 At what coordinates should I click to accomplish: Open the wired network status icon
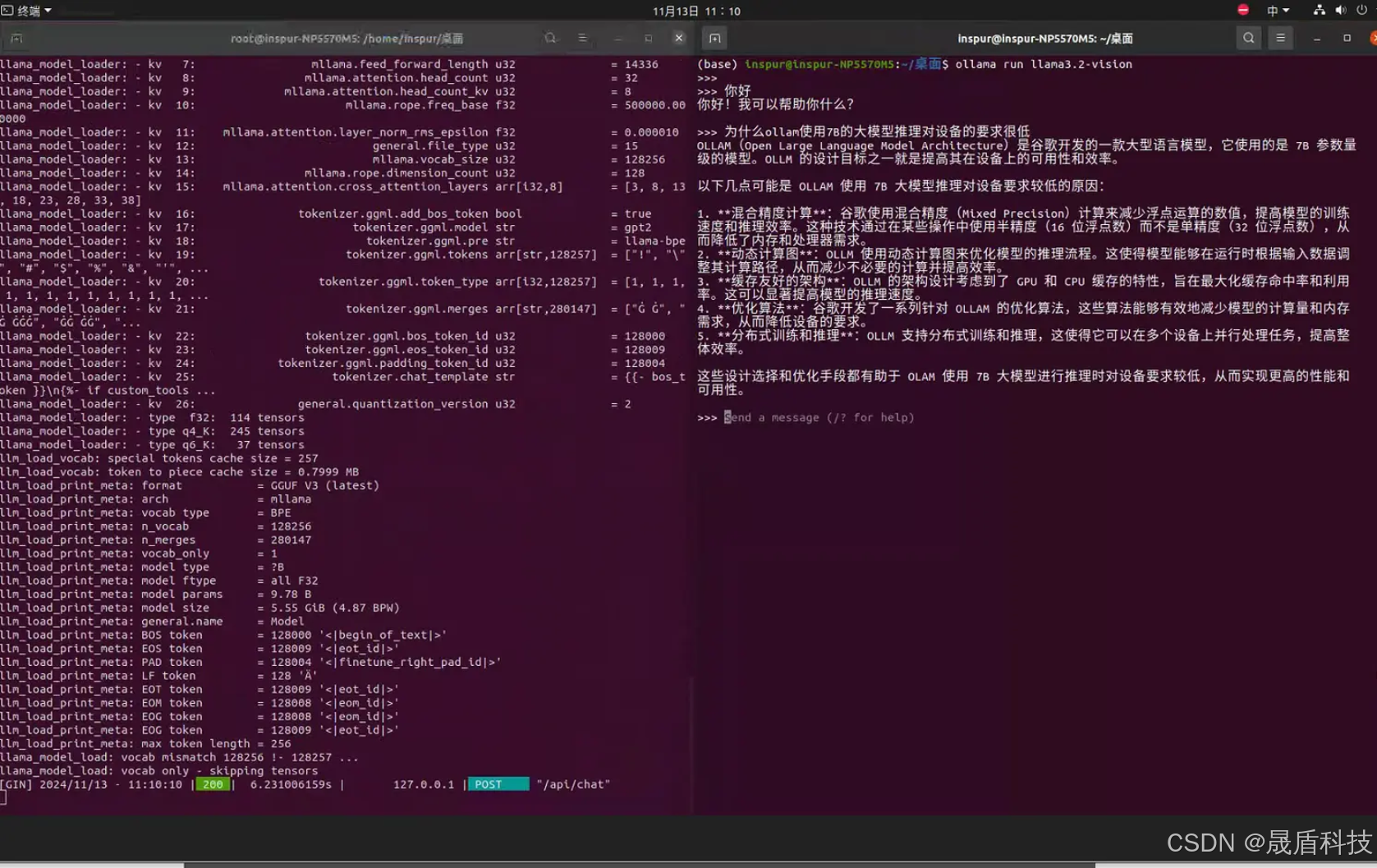click(x=1319, y=10)
